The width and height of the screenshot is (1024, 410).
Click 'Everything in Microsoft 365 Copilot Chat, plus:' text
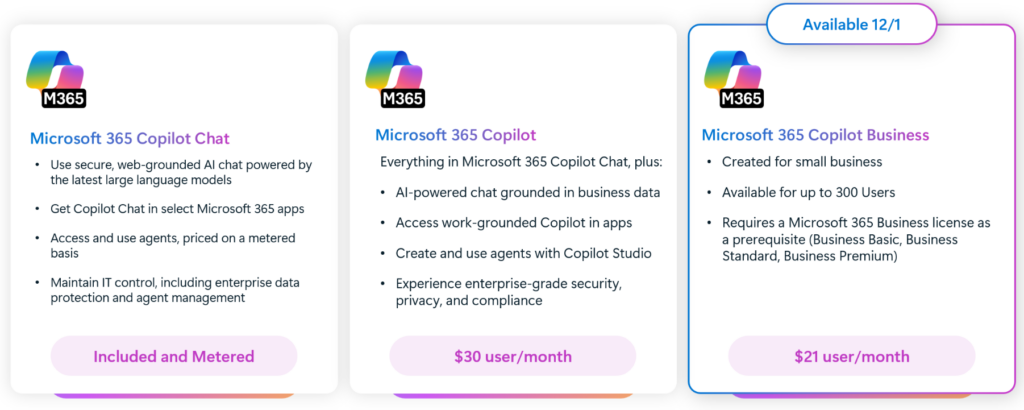click(x=521, y=162)
